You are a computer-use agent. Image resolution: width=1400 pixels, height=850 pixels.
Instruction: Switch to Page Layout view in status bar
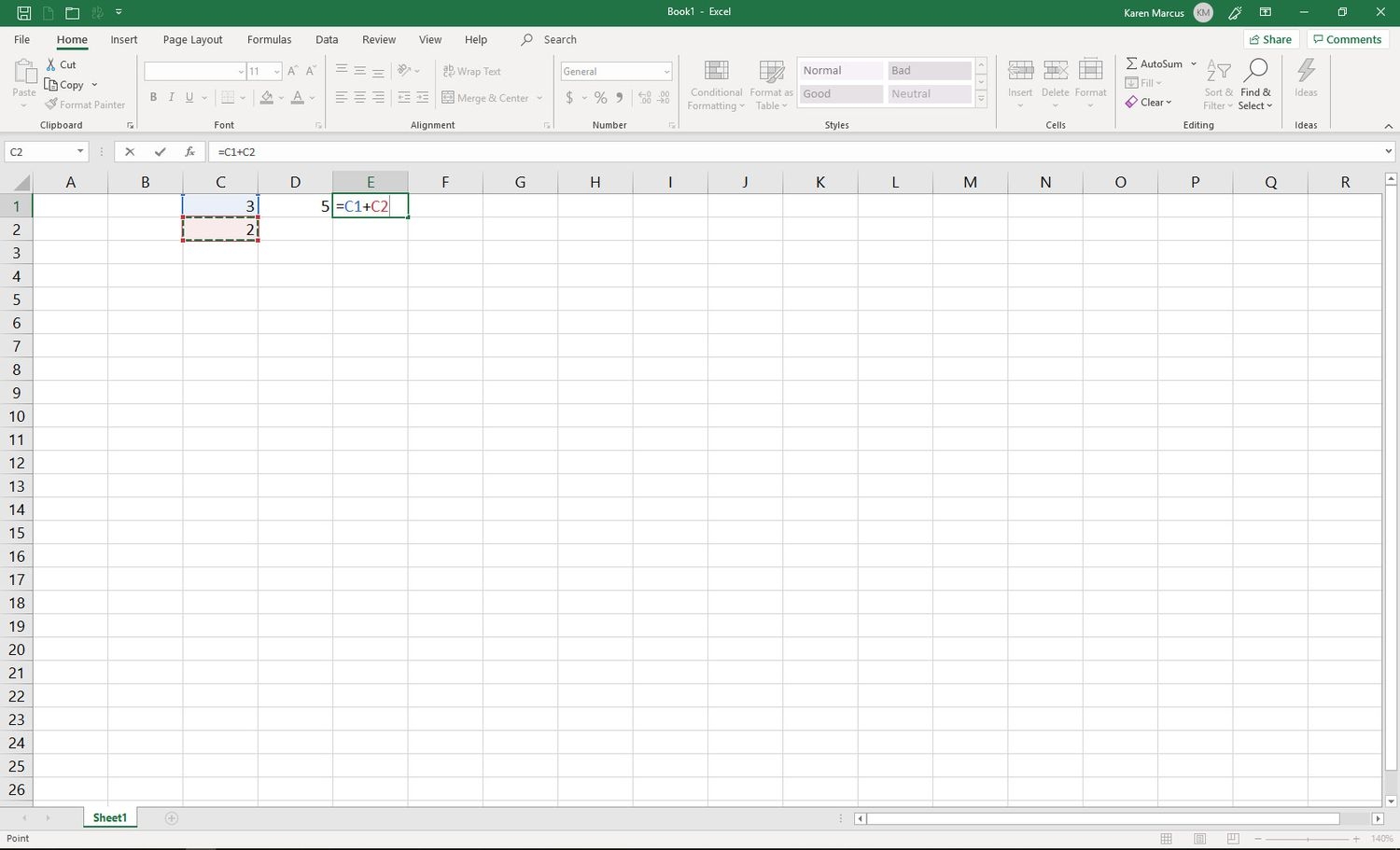tap(1199, 839)
